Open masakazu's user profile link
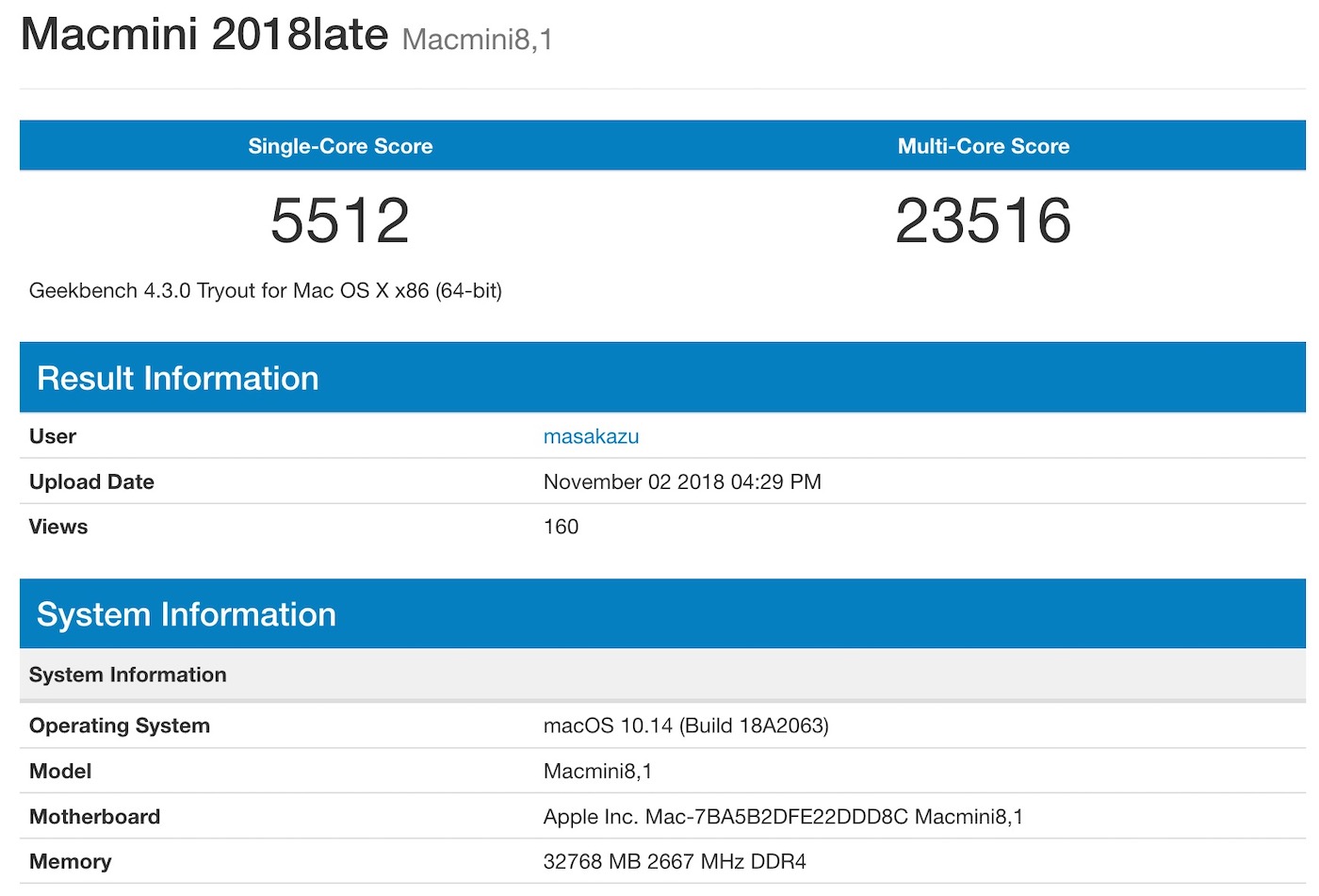The image size is (1319, 896). [x=591, y=436]
